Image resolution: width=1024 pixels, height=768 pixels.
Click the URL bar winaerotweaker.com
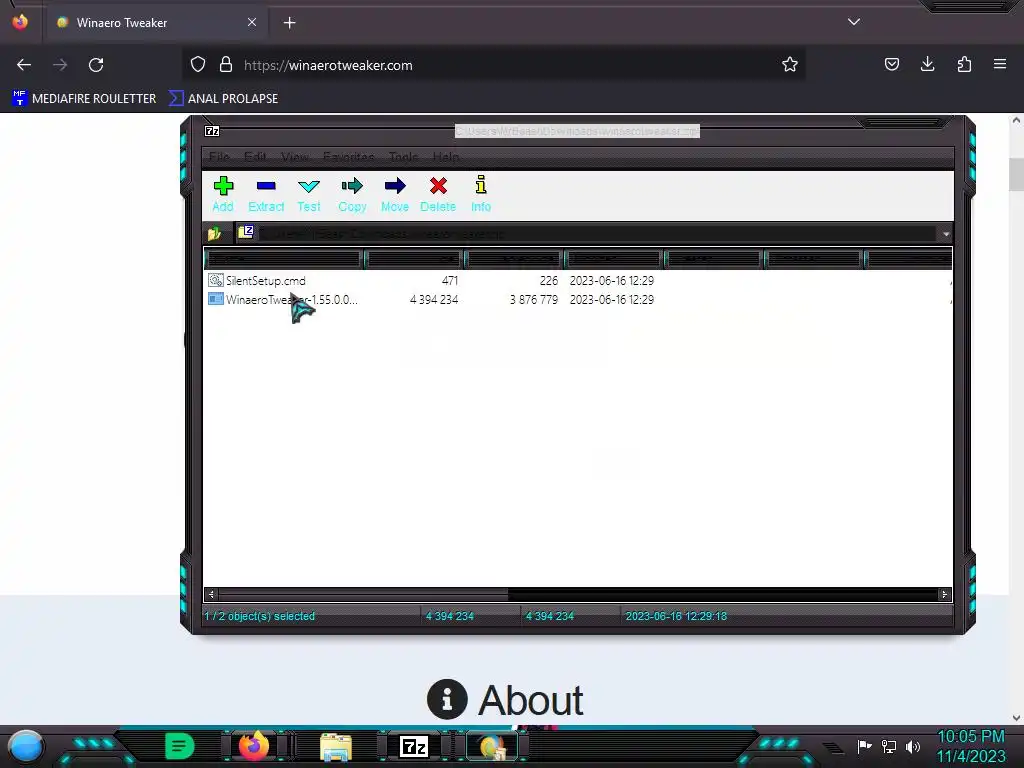pyautogui.click(x=496, y=65)
